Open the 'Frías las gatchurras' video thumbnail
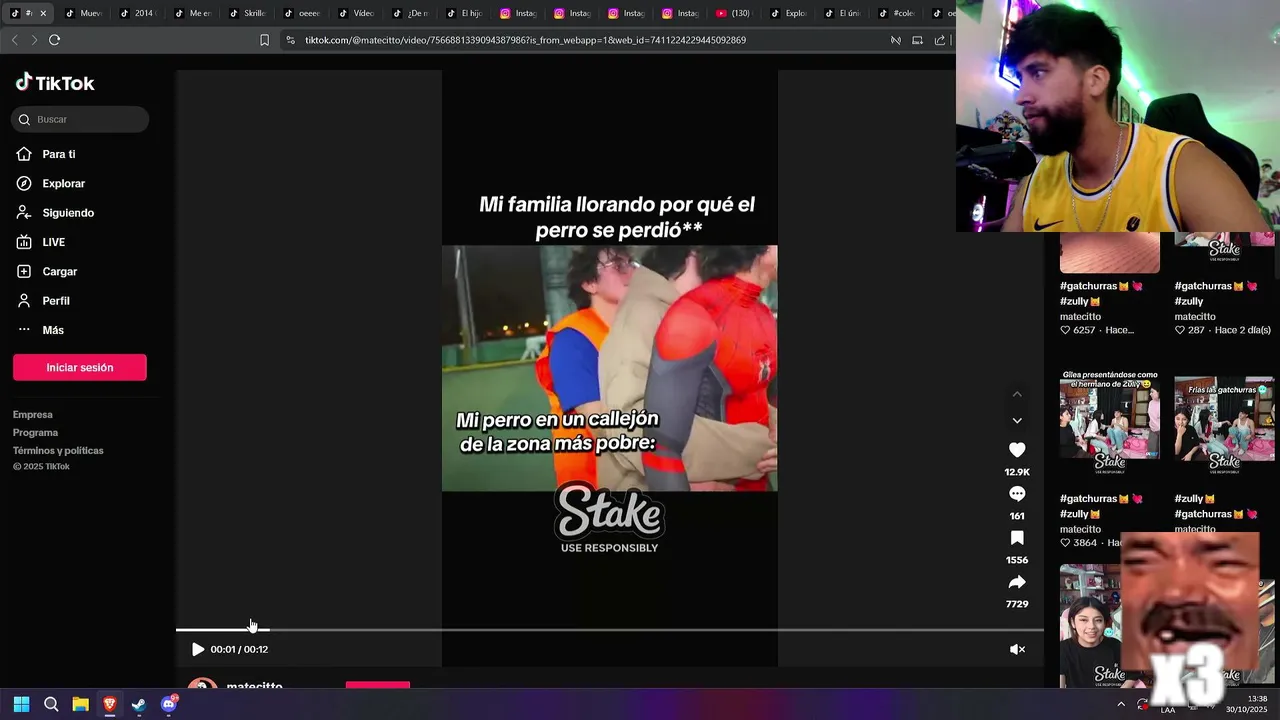This screenshot has height=720, width=1280. pyautogui.click(x=1224, y=421)
